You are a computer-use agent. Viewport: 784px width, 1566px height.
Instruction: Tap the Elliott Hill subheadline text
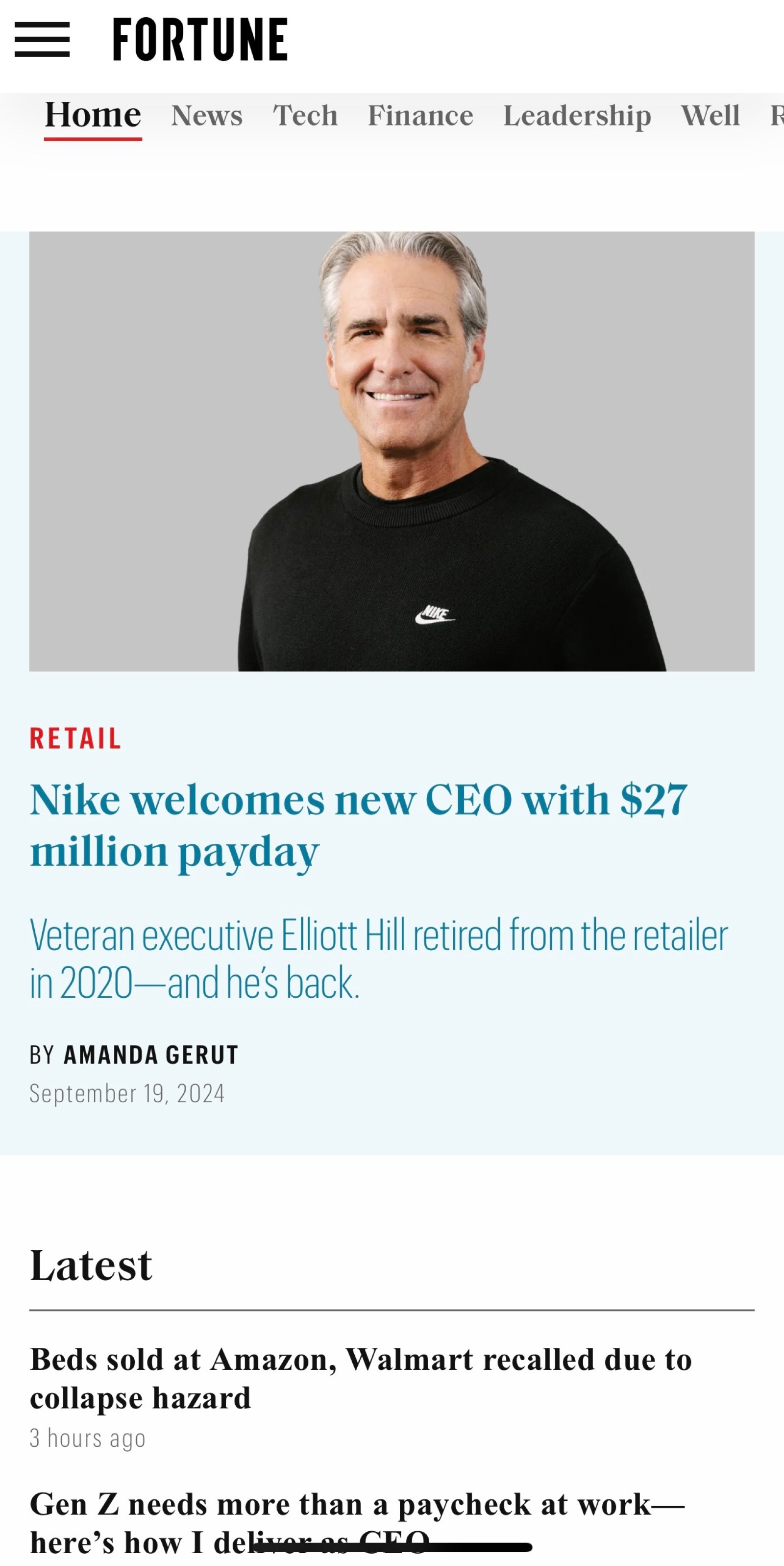click(x=379, y=959)
